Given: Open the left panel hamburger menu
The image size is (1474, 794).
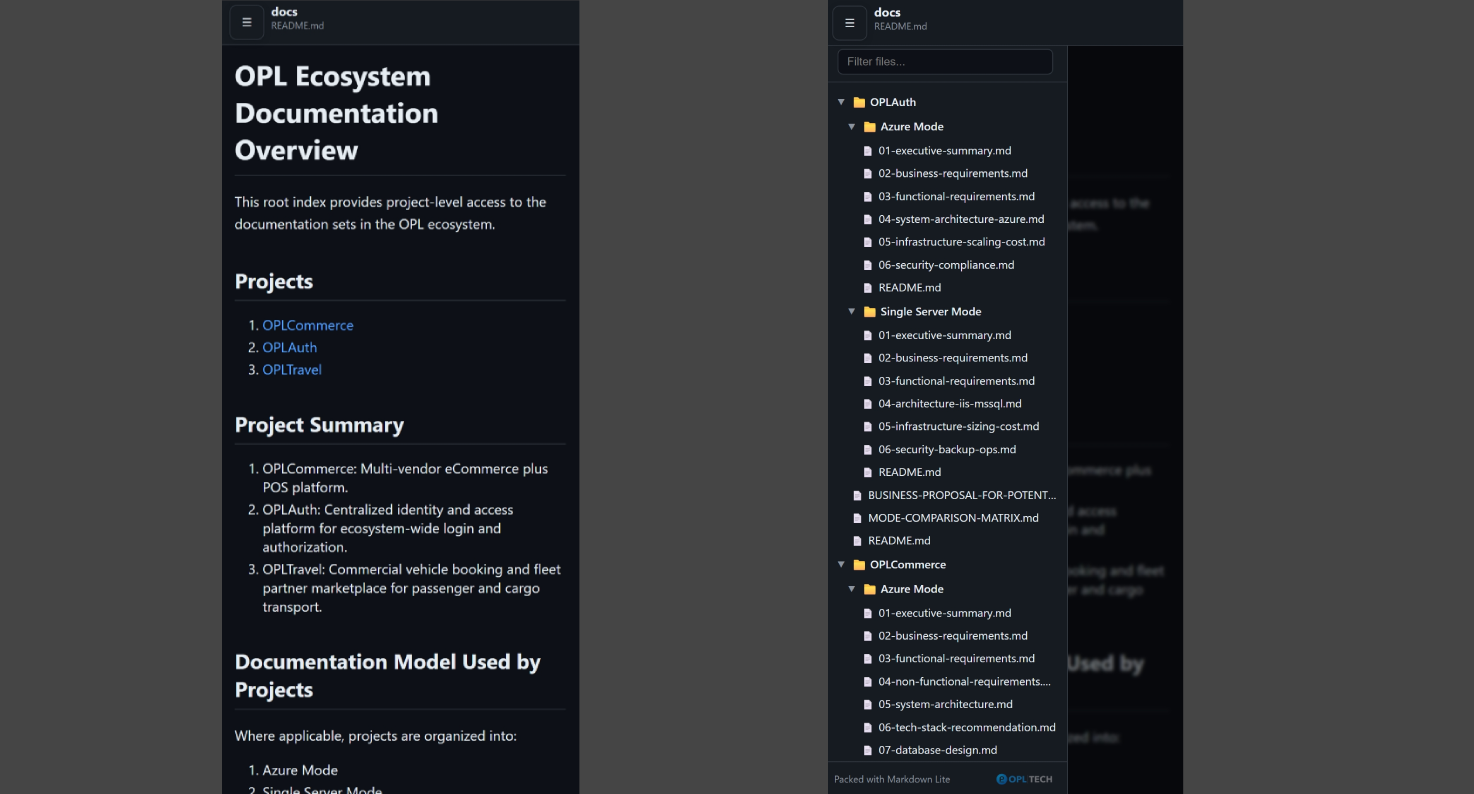Looking at the screenshot, I should [246, 22].
